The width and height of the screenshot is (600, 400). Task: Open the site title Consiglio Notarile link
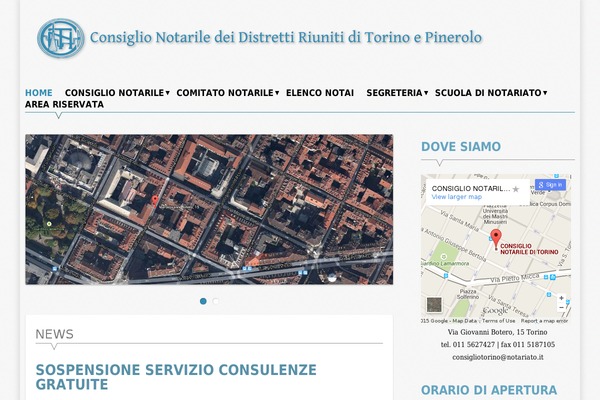click(x=286, y=38)
